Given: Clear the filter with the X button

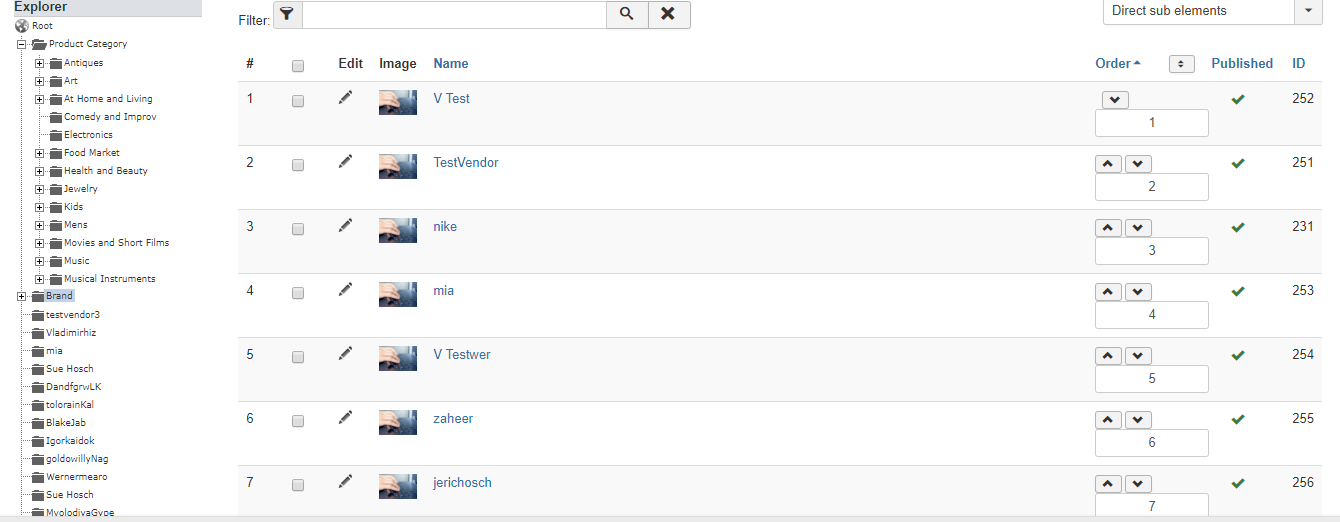Looking at the screenshot, I should pos(669,14).
